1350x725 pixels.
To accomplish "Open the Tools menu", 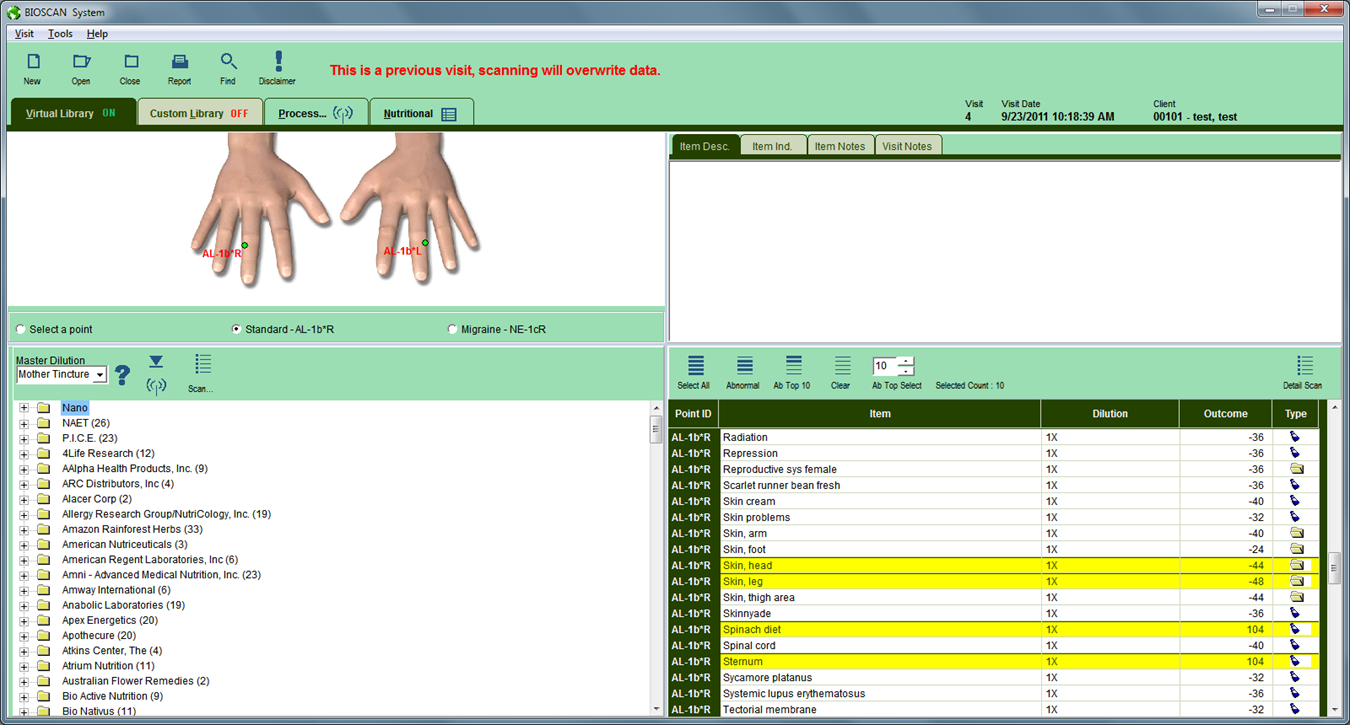I will point(60,34).
